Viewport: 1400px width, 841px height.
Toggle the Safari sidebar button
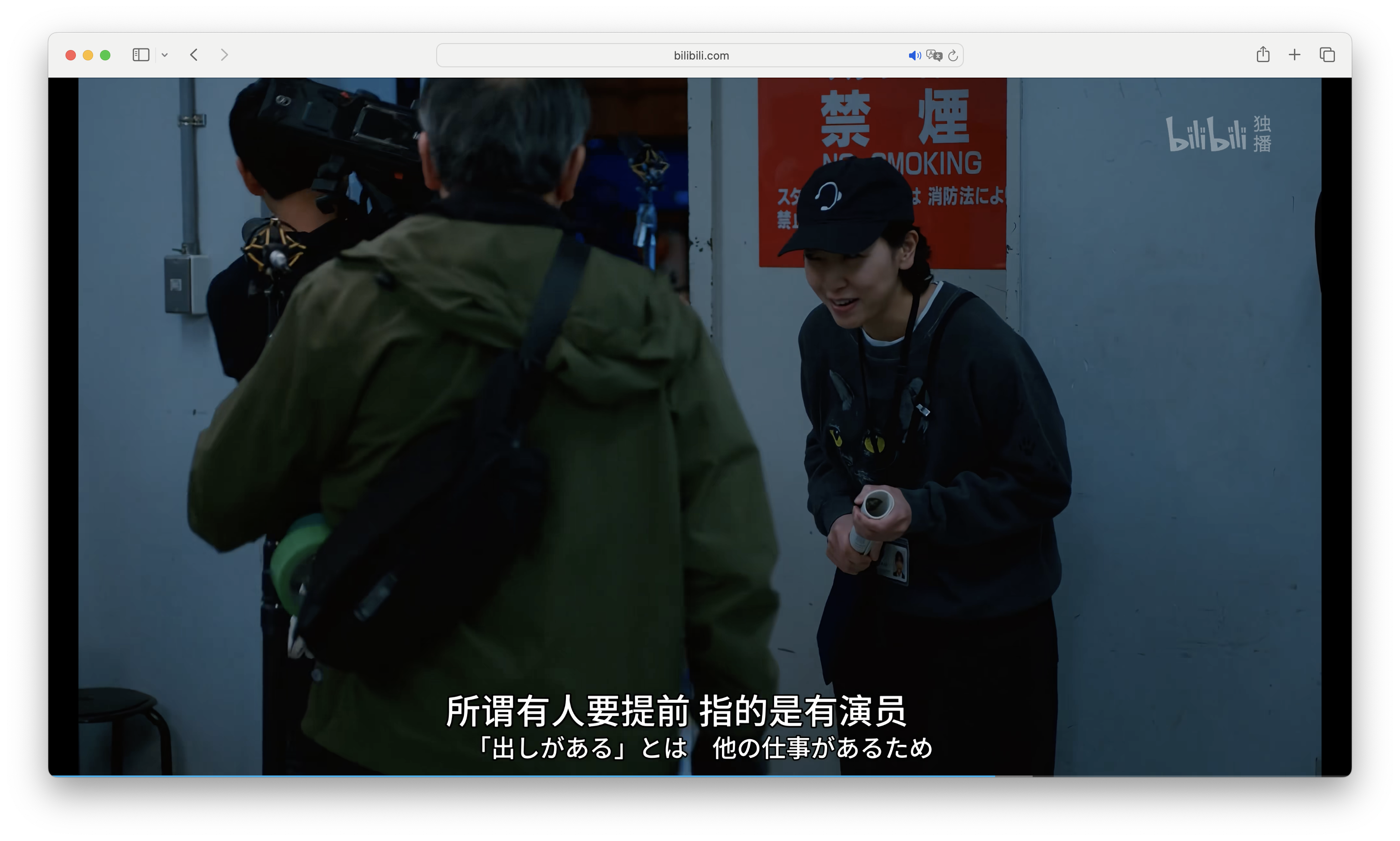(141, 55)
